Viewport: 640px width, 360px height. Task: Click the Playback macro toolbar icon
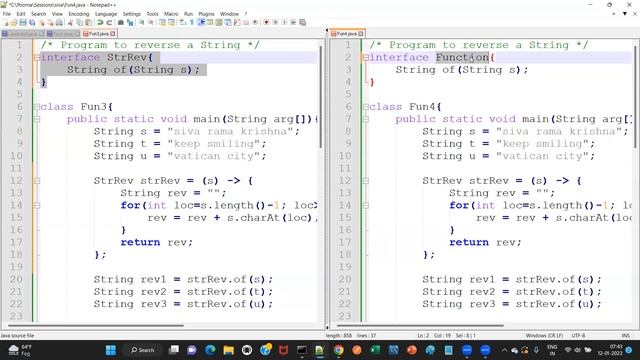[284, 22]
